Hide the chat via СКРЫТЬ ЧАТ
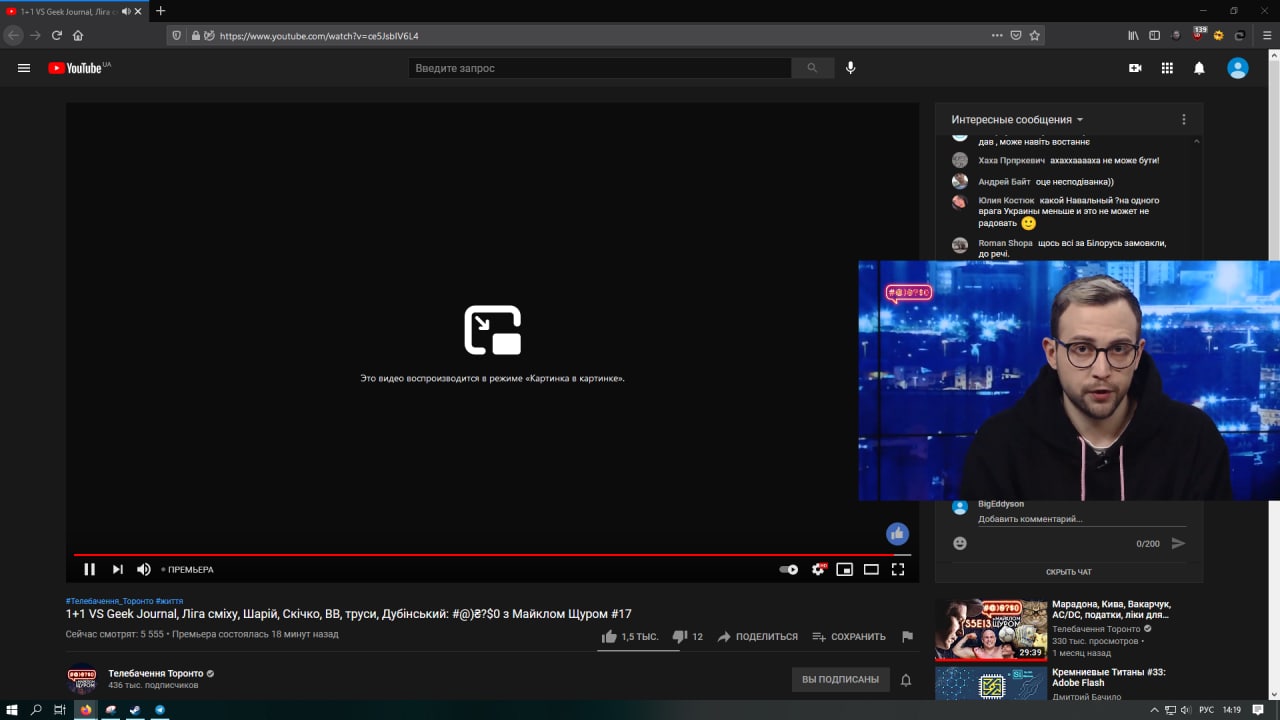This screenshot has width=1280, height=720. pos(1069,572)
